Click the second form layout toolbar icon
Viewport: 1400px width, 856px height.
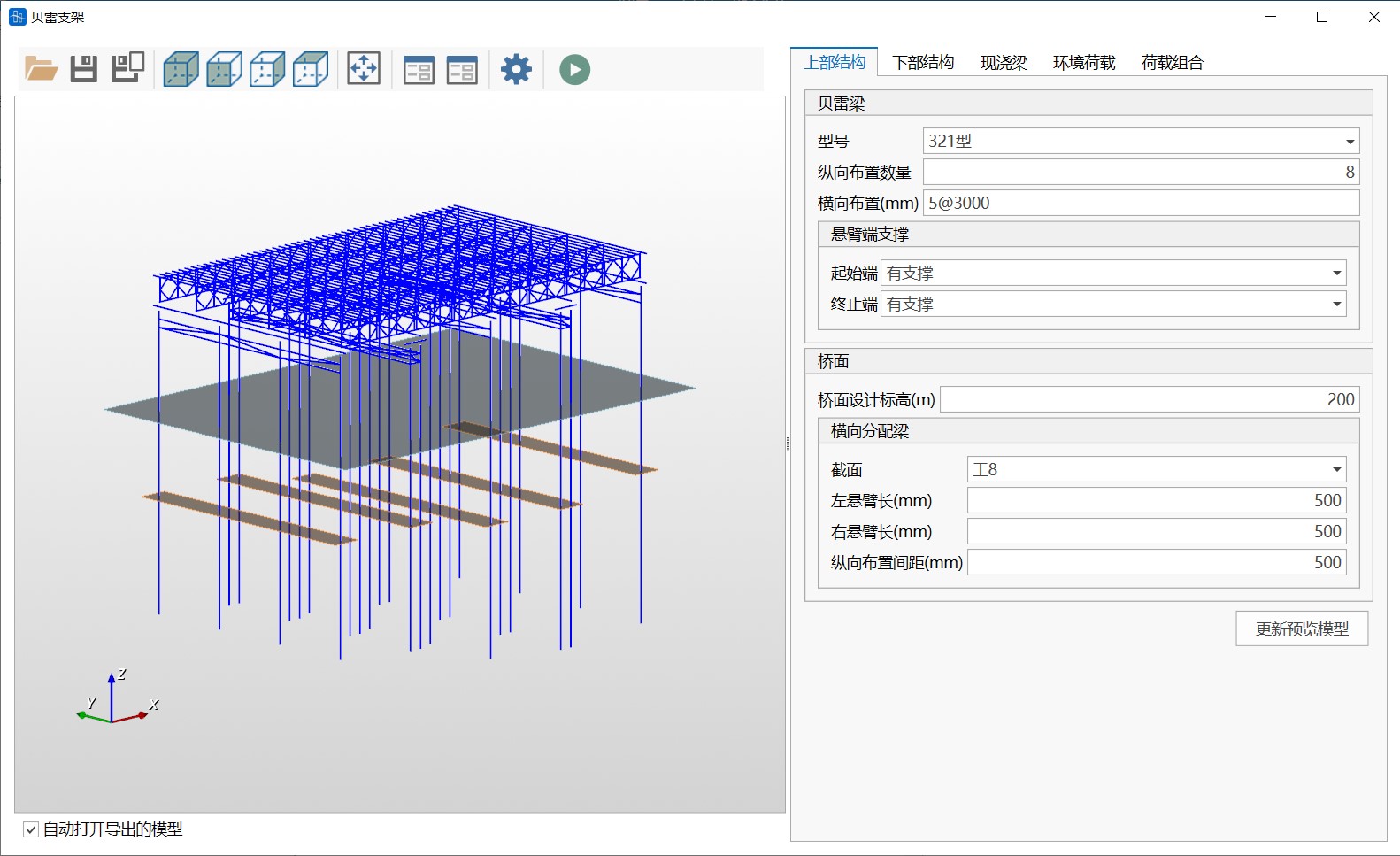click(462, 70)
